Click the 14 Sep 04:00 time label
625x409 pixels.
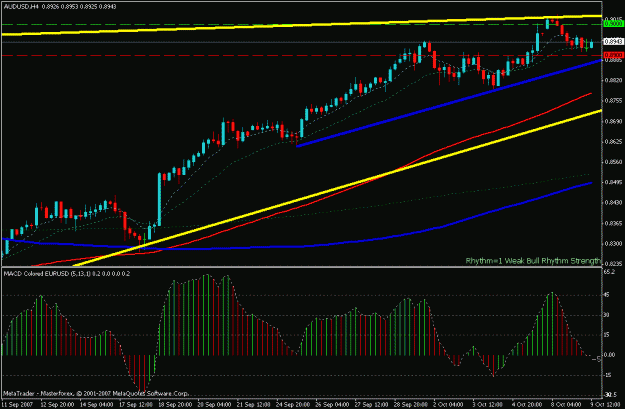pyautogui.click(x=96, y=404)
